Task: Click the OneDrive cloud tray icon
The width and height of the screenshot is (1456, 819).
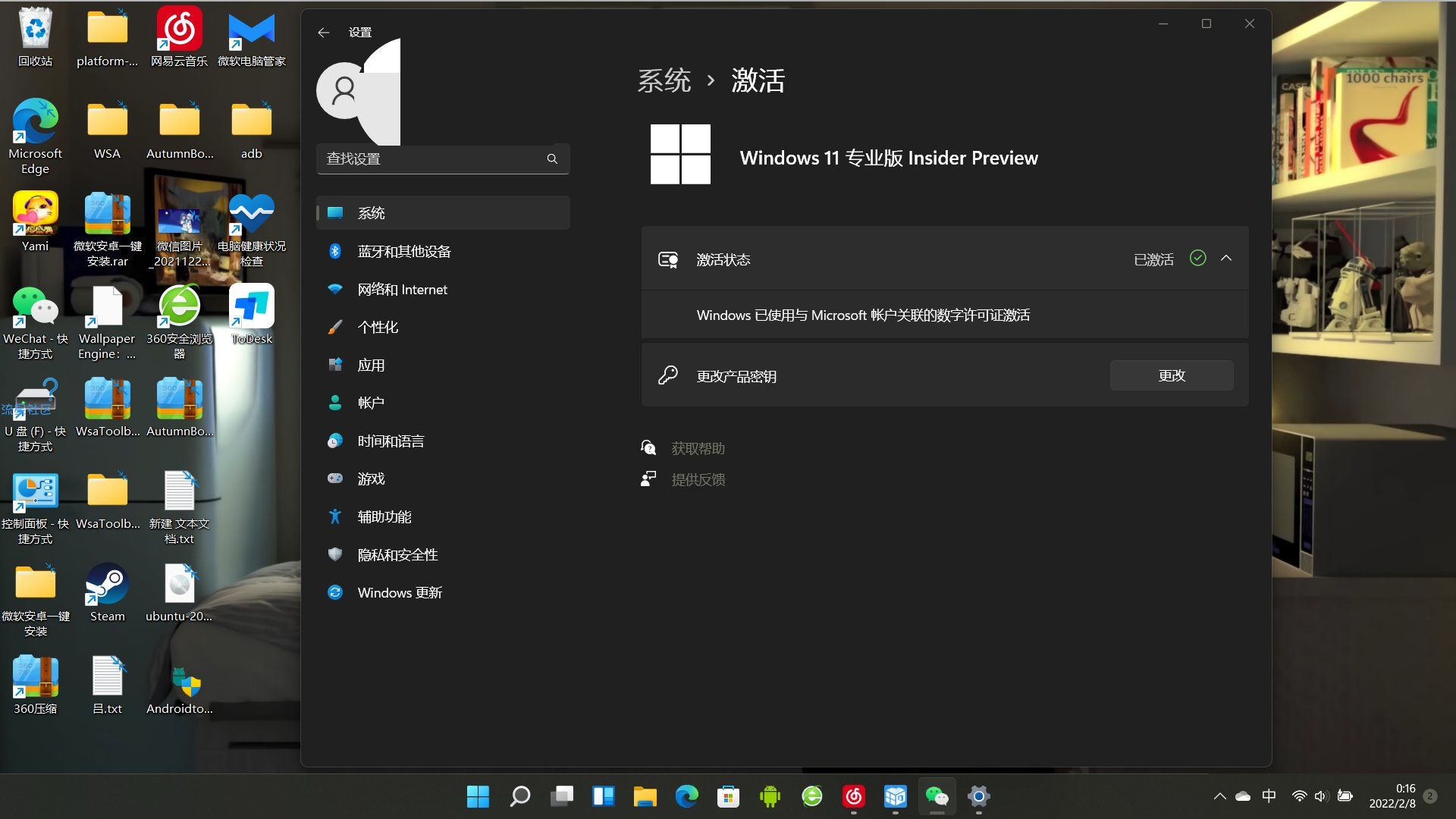Action: (x=1243, y=796)
